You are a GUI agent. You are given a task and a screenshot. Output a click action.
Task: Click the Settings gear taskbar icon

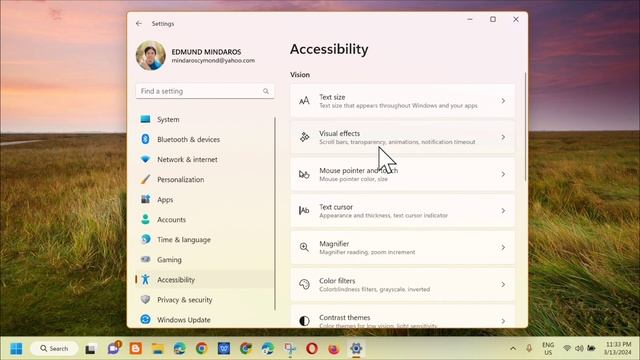click(x=356, y=349)
